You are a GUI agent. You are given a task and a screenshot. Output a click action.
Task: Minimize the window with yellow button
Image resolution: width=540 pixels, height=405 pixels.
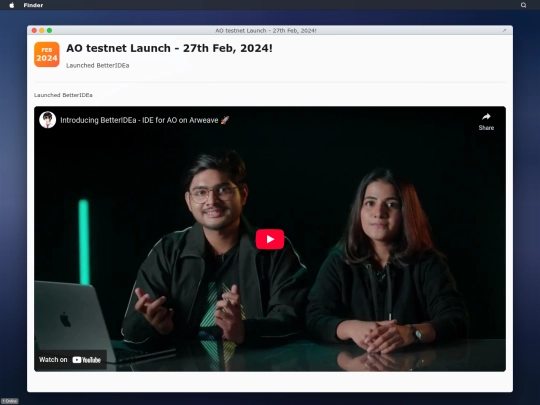pyautogui.click(x=42, y=31)
